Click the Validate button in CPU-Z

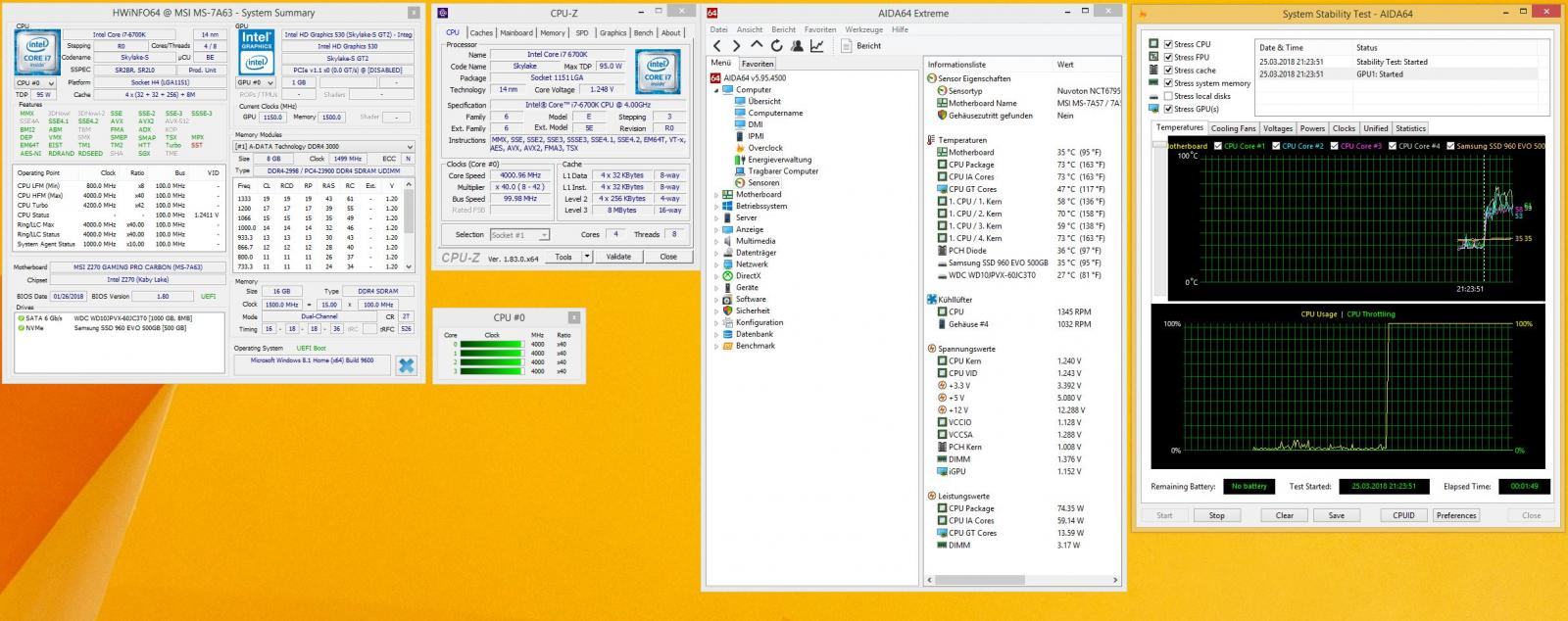[x=618, y=257]
